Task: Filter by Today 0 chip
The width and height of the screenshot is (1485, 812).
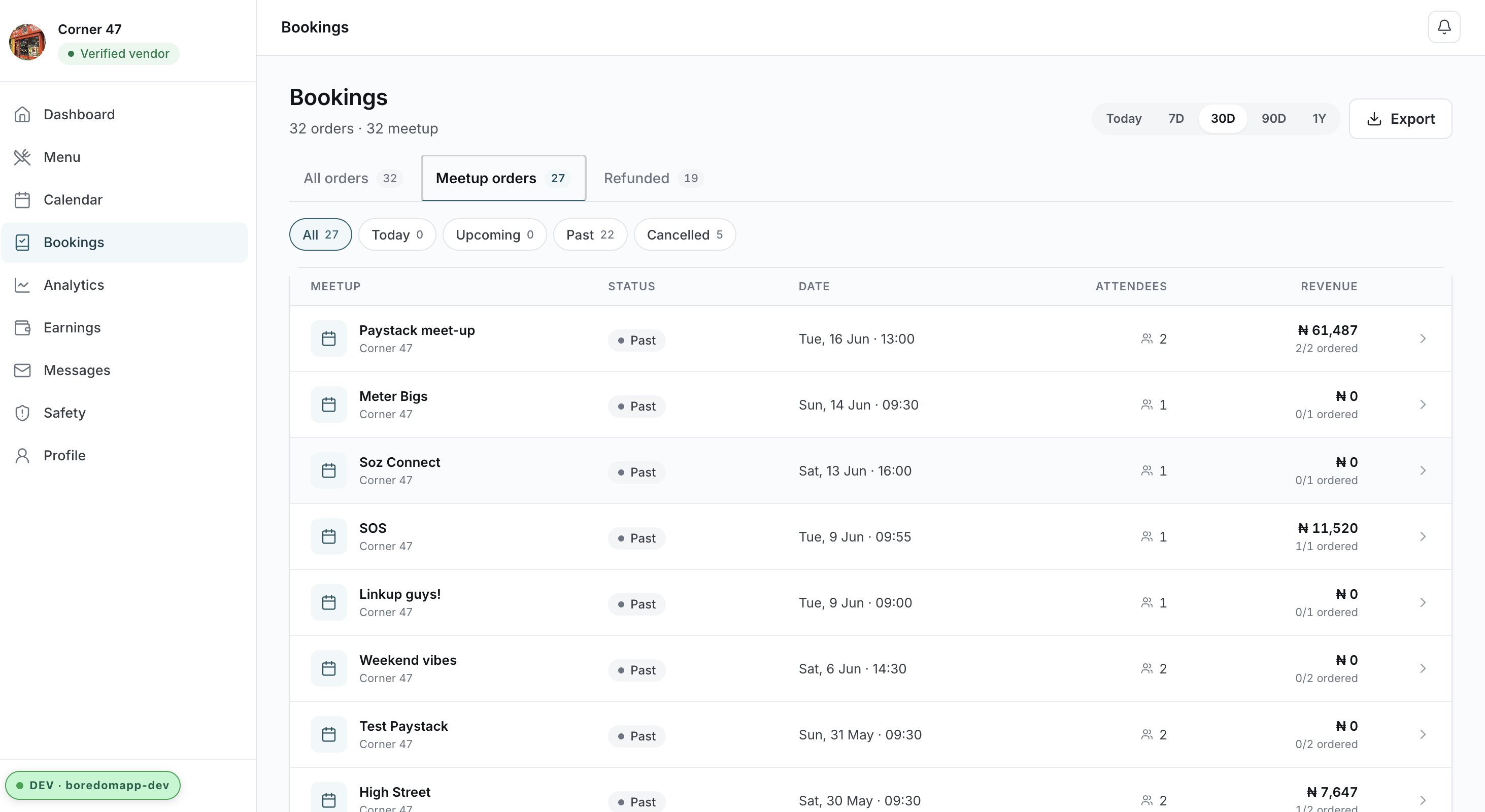Action: 397,234
